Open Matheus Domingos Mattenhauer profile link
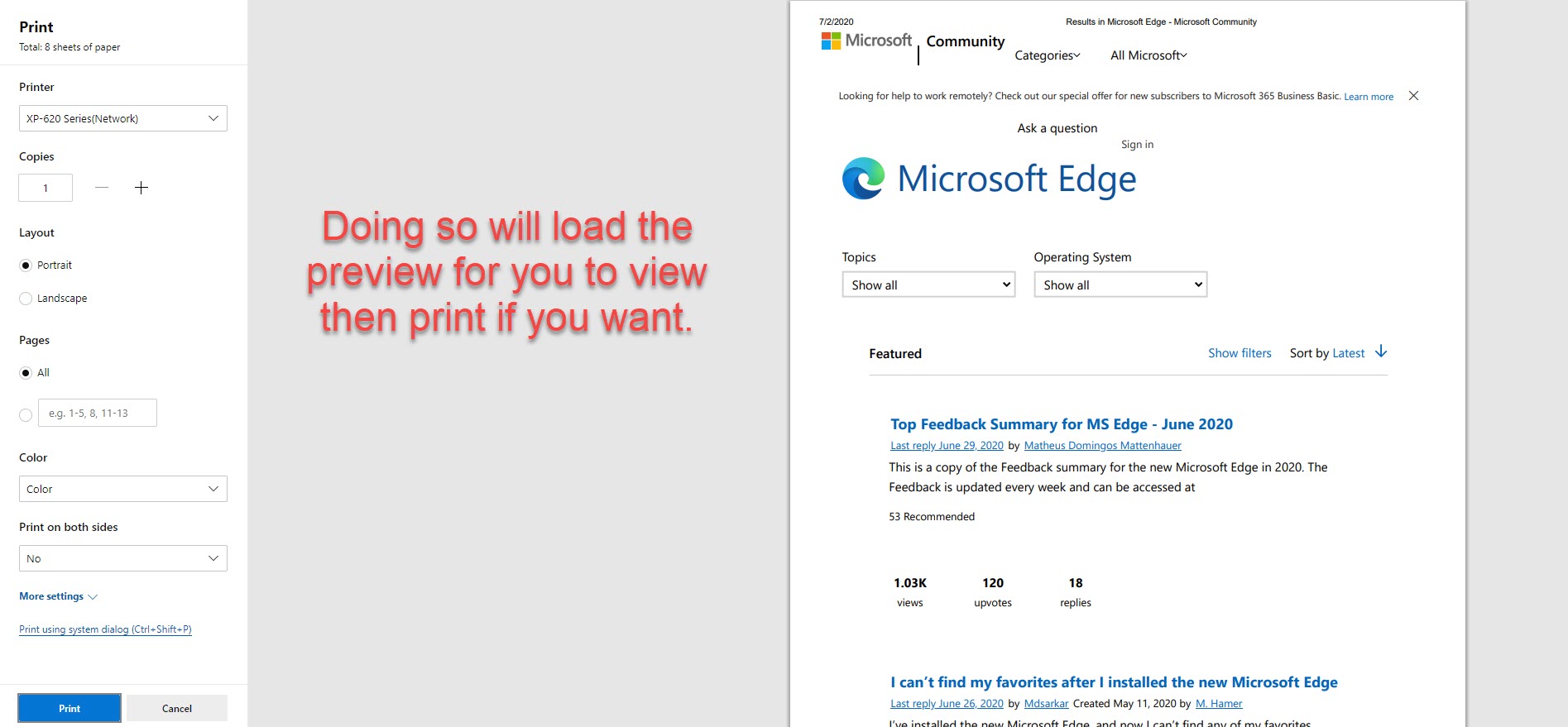Viewport: 1568px width, 727px height. tap(1103, 446)
